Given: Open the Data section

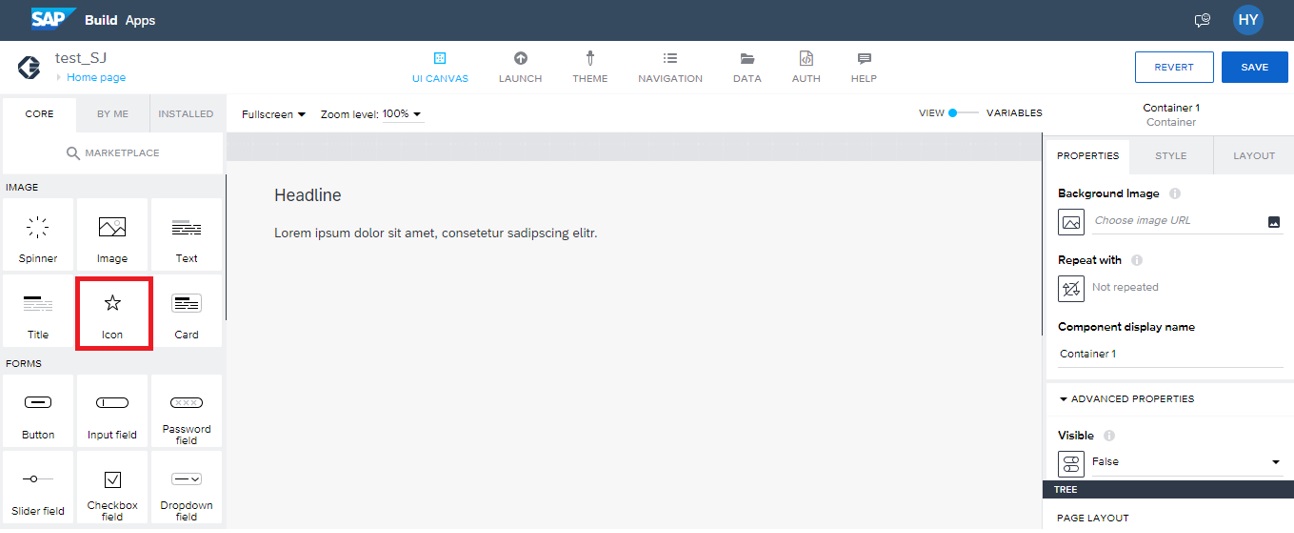Looking at the screenshot, I should click(747, 59).
